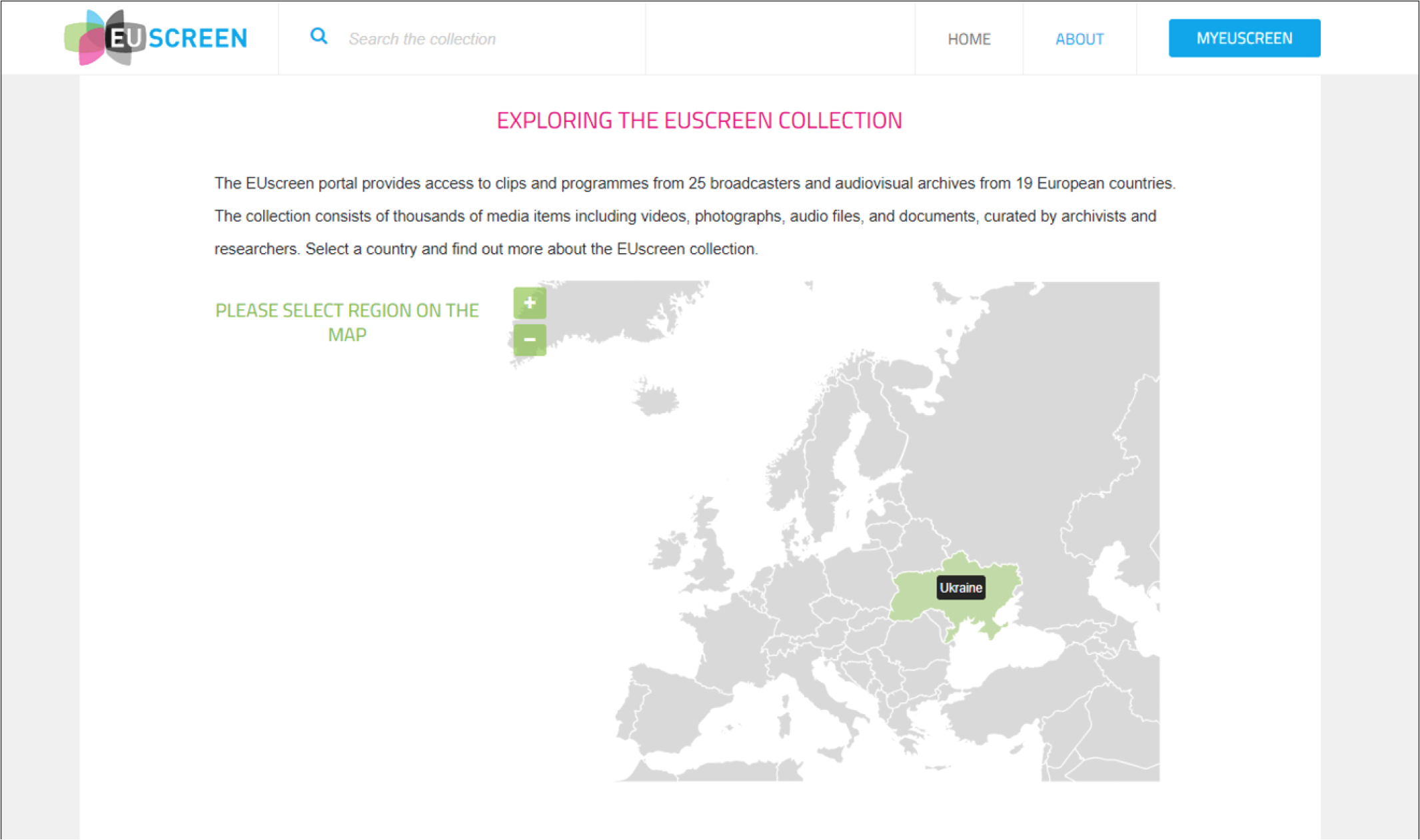
Task: Click the 'Please select region on the map' text
Action: tap(347, 322)
